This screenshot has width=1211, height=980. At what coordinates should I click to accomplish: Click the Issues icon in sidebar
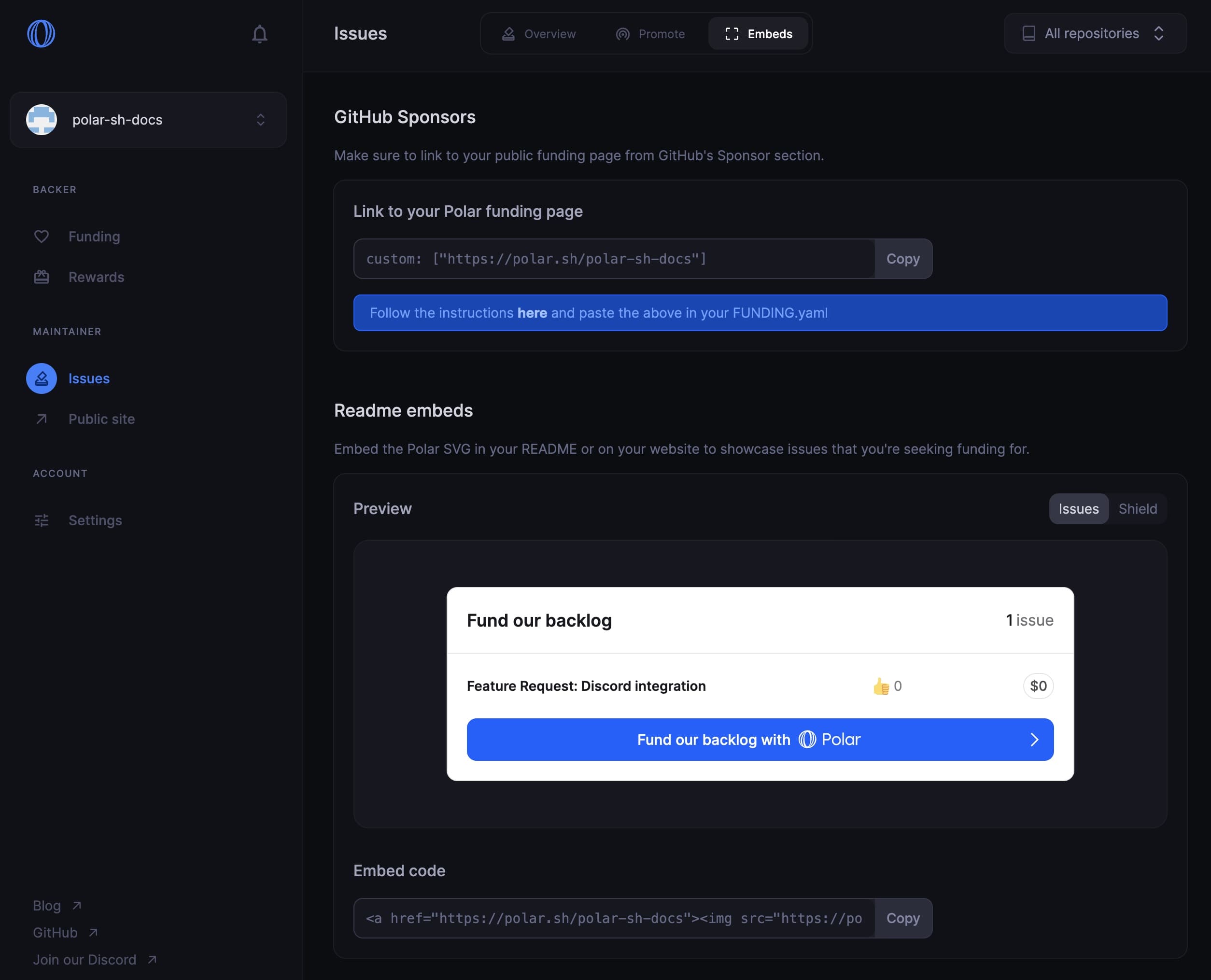coord(41,378)
